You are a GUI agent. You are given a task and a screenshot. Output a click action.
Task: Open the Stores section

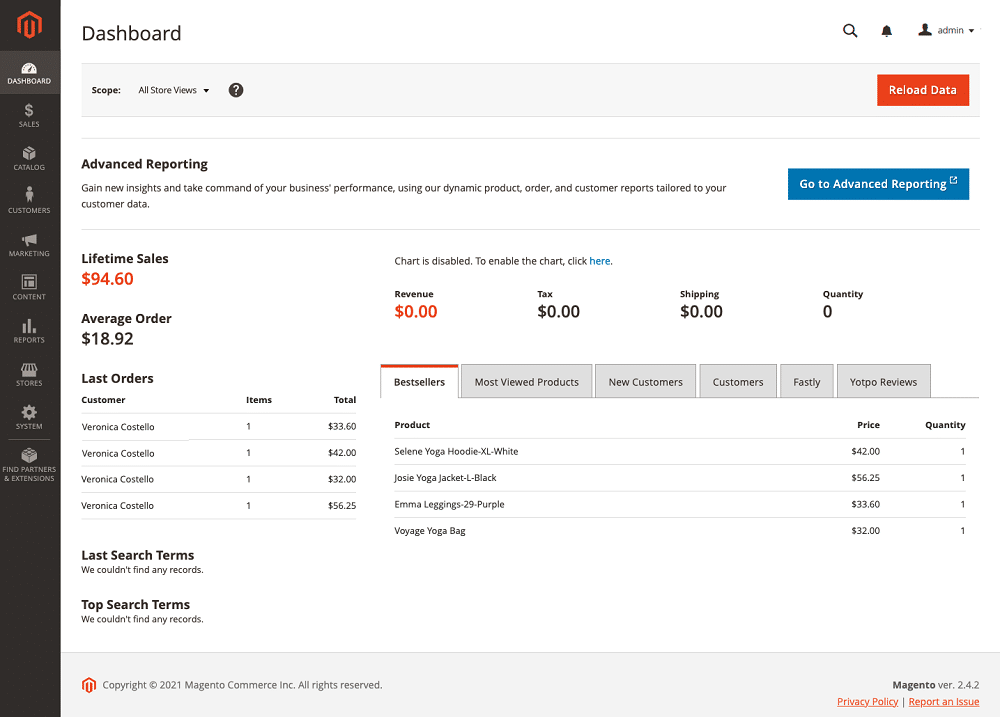pos(29,373)
